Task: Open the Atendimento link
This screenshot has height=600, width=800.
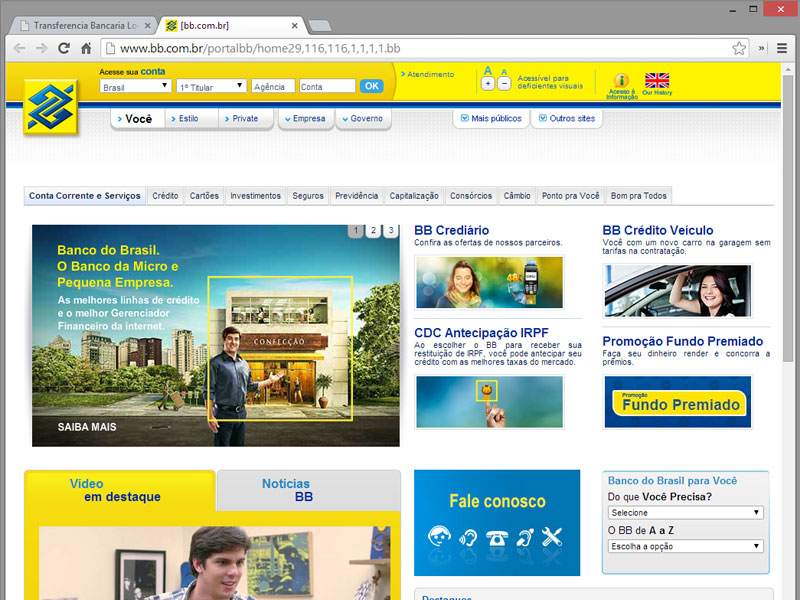Action: pyautogui.click(x=428, y=74)
